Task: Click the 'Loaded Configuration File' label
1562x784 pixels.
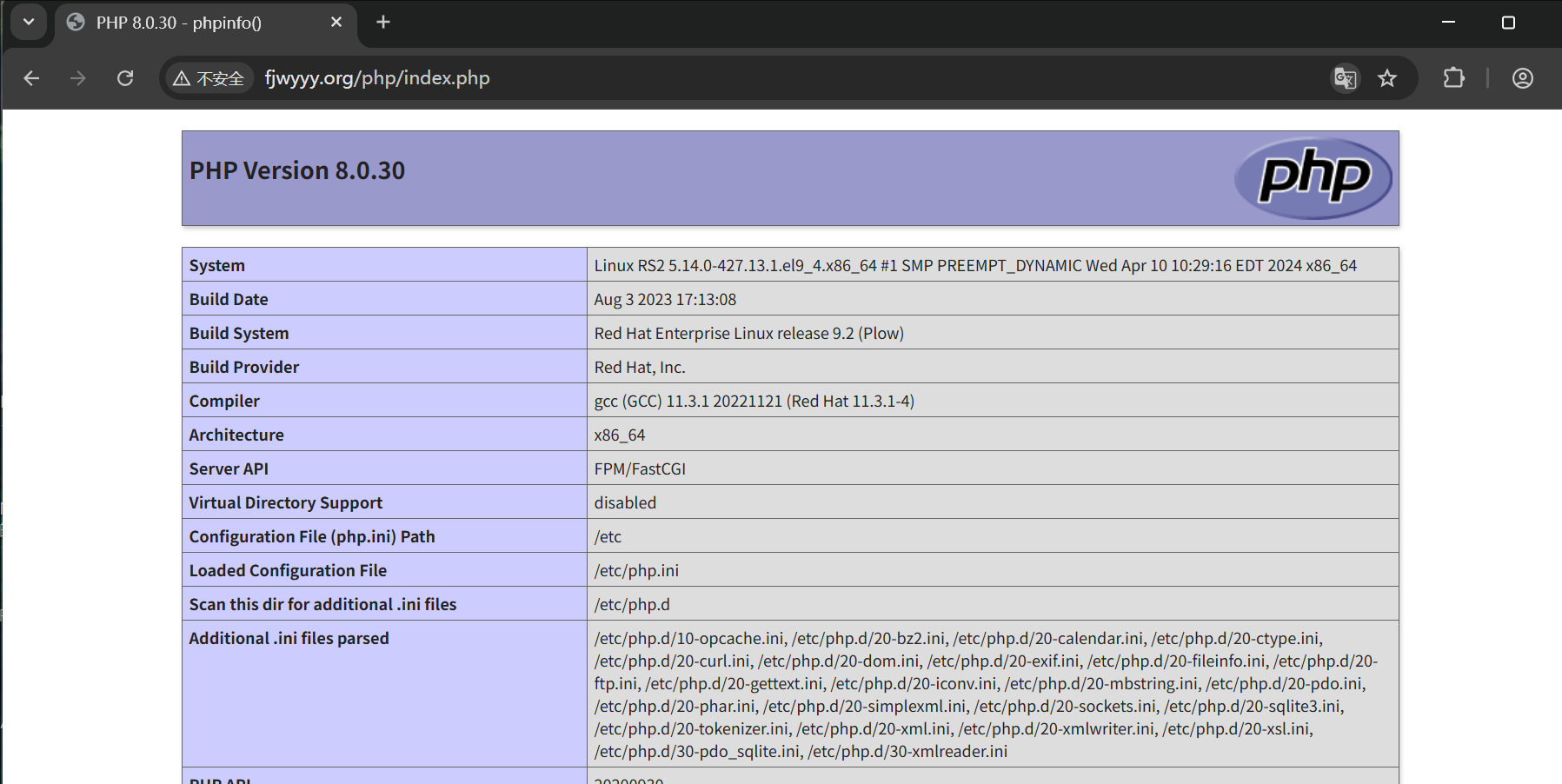Action: point(288,570)
